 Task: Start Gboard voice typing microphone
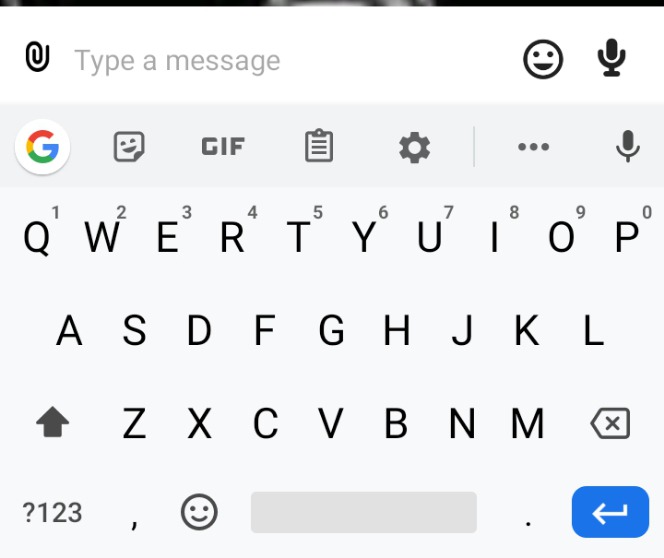tap(628, 146)
